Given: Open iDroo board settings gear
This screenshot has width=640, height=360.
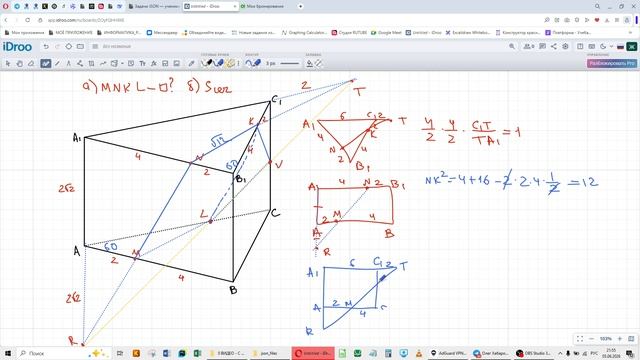Looking at the screenshot, I should pos(565,47).
